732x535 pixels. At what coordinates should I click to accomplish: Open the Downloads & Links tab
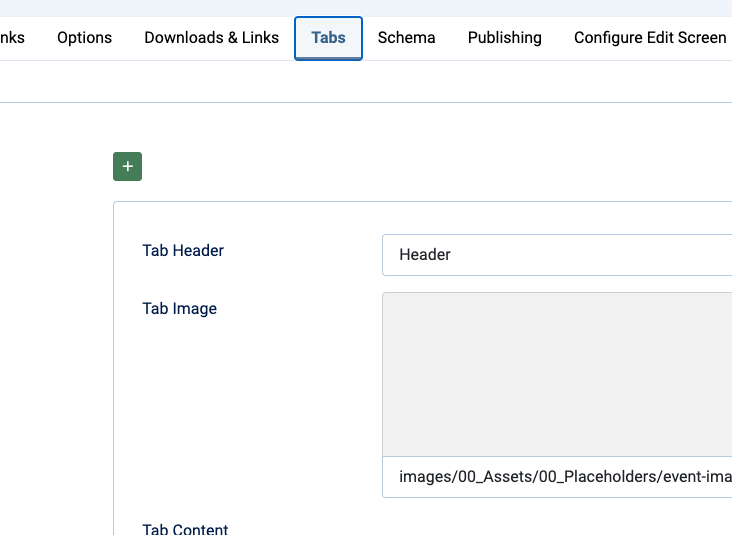(211, 38)
